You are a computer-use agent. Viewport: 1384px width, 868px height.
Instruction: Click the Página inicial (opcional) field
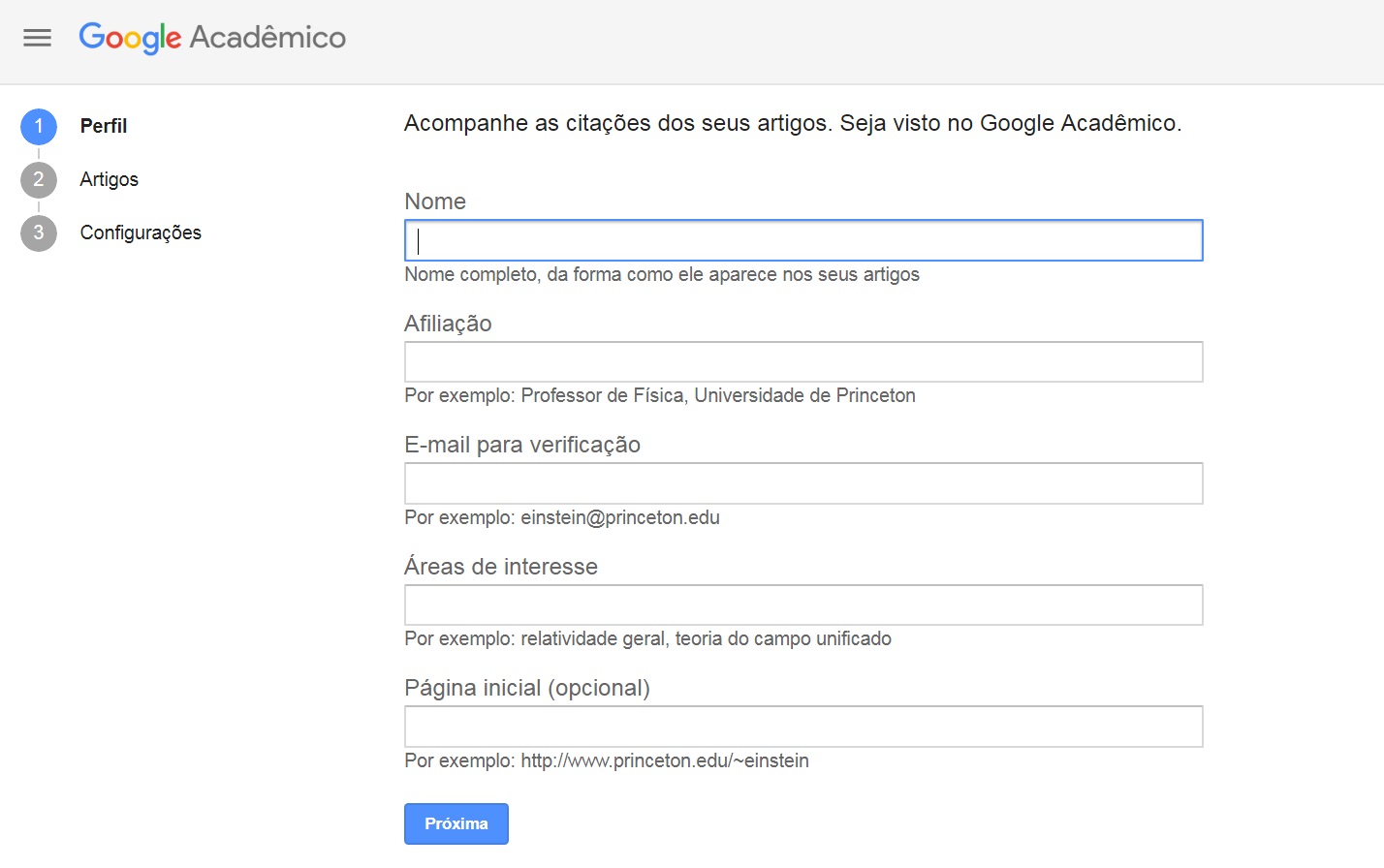pos(803,727)
